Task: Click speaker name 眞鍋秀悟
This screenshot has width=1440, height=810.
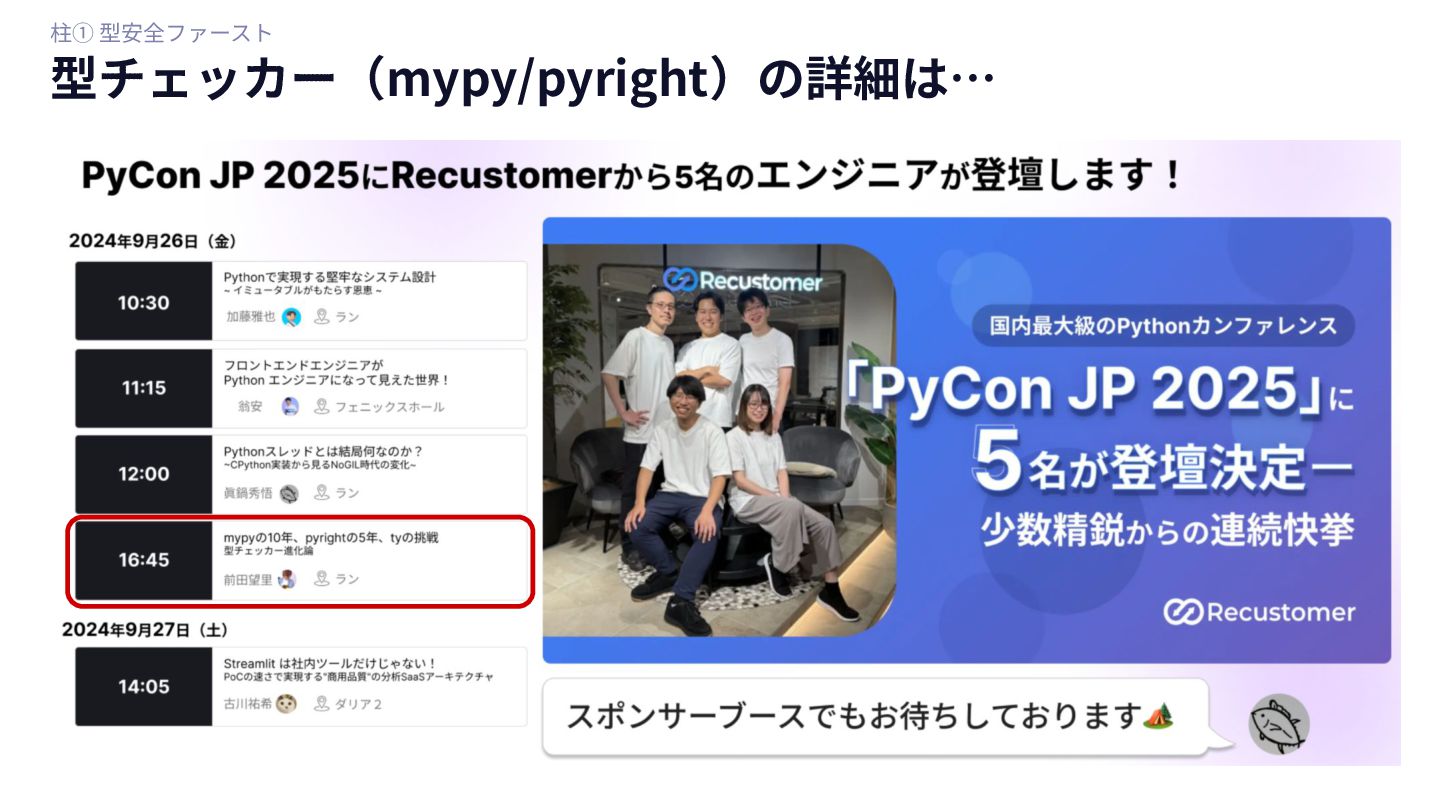Action: tap(249, 493)
